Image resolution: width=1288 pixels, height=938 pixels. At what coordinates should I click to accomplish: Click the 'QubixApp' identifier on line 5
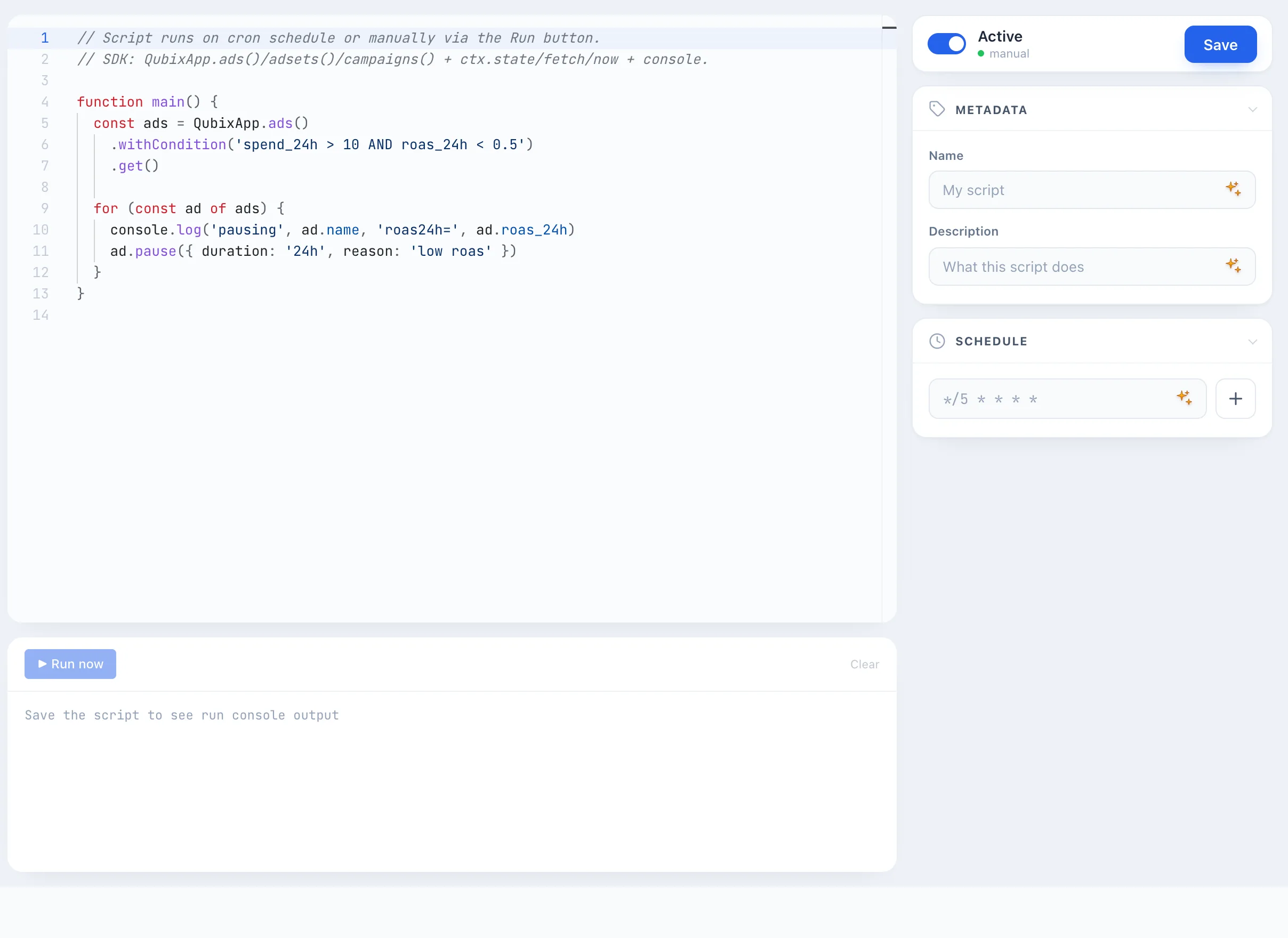click(226, 123)
